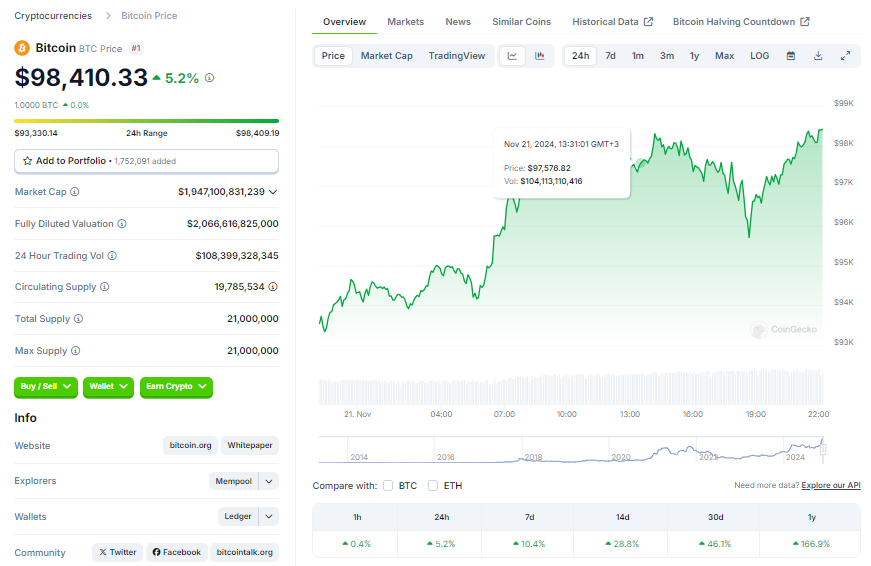
Task: Show Total Supply info tooltip
Action: point(78,318)
